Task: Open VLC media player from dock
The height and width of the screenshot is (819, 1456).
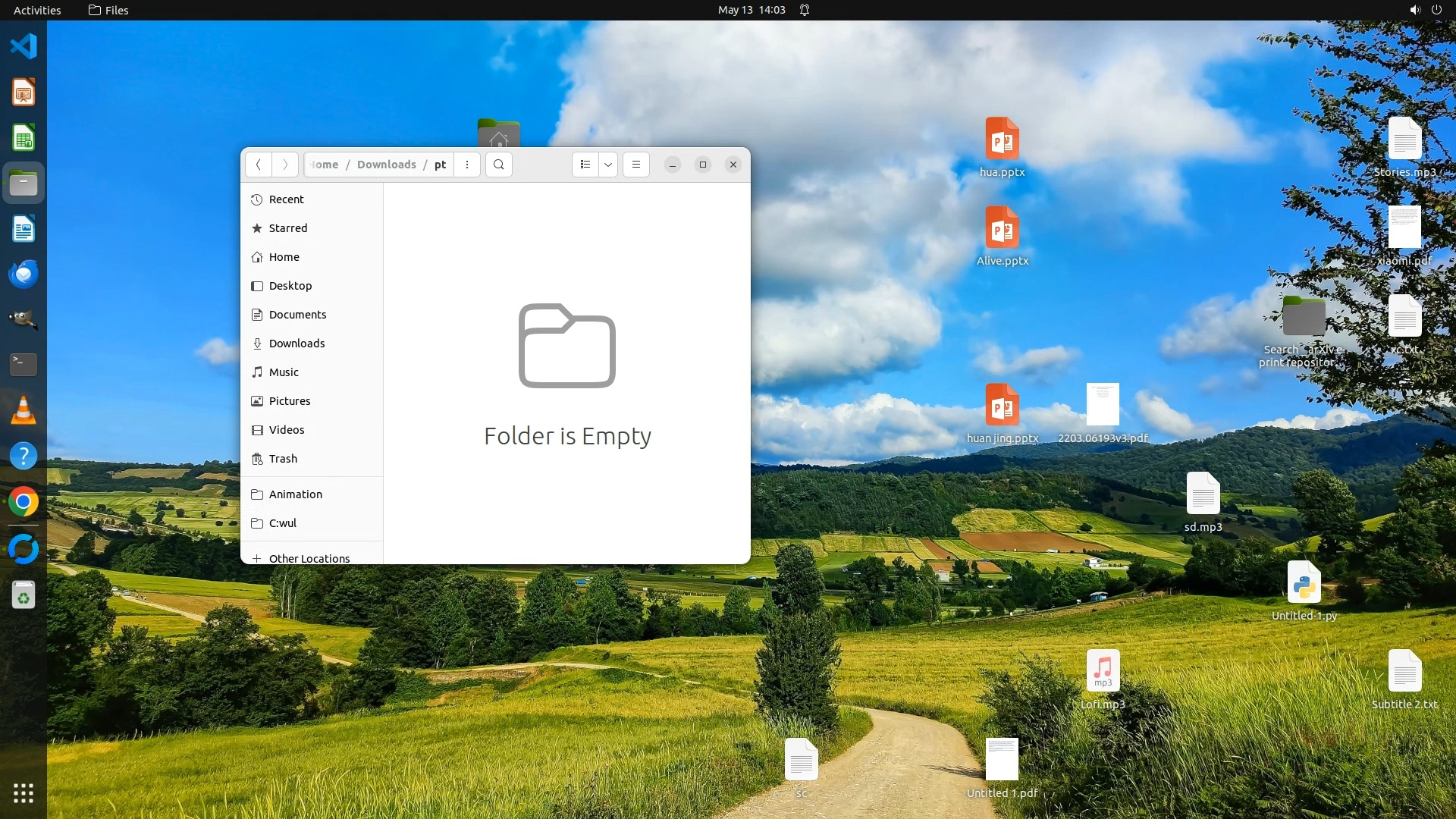Action: point(24,410)
